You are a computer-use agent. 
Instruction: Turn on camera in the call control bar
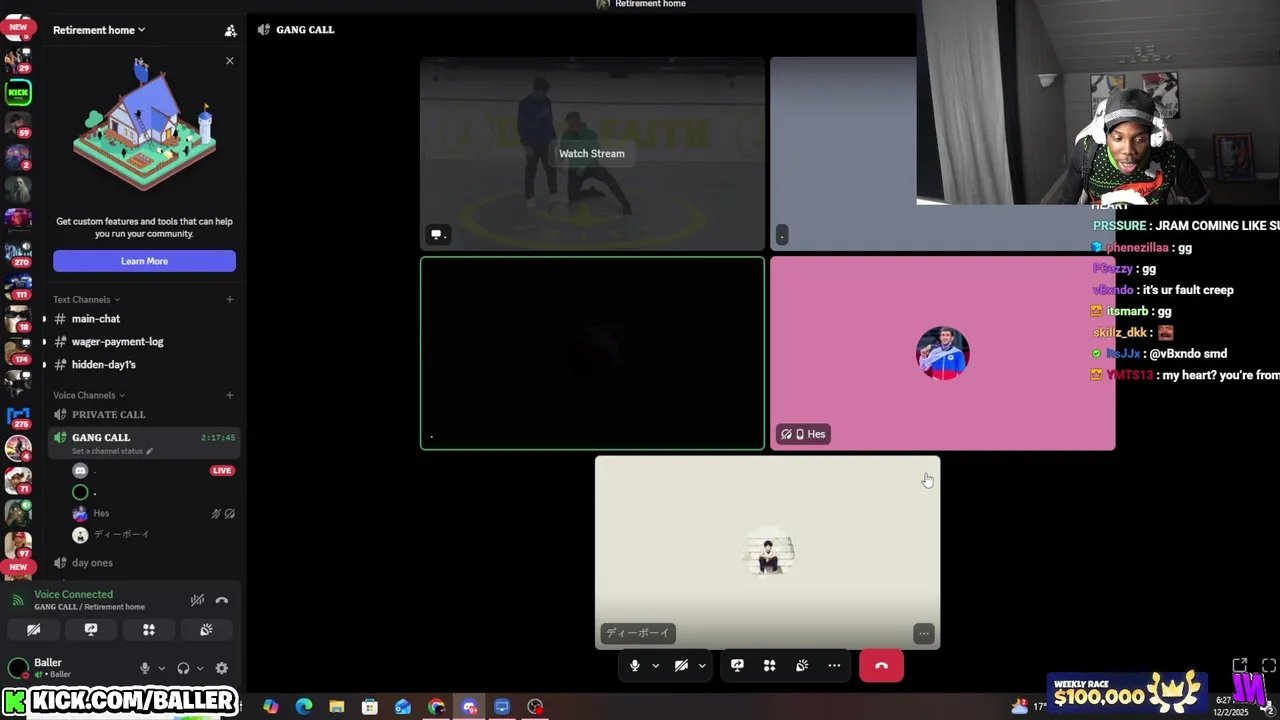tap(681, 666)
